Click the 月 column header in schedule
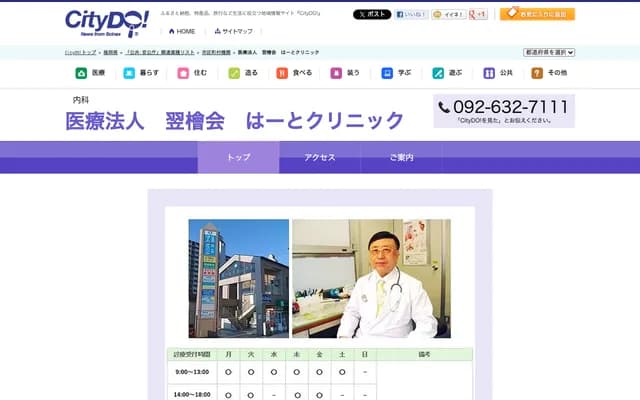 [x=229, y=354]
